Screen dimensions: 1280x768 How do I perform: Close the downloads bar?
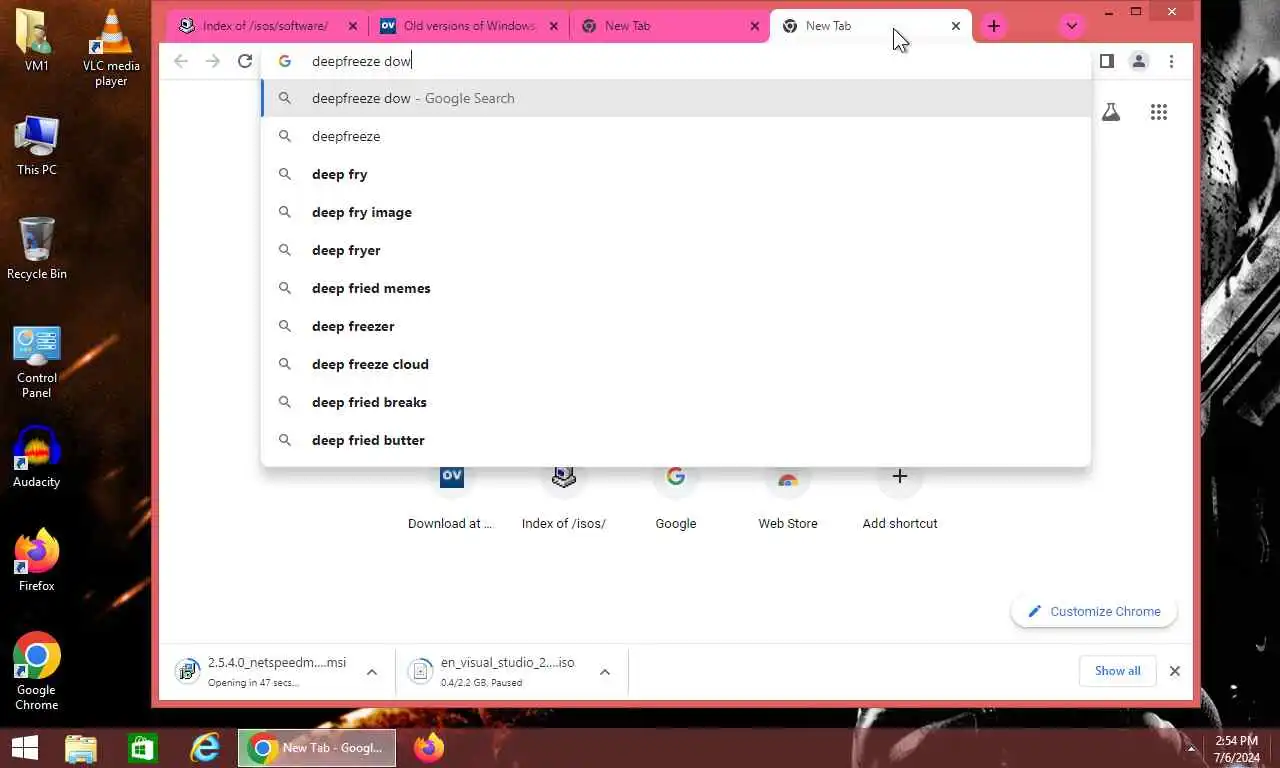tap(1175, 671)
